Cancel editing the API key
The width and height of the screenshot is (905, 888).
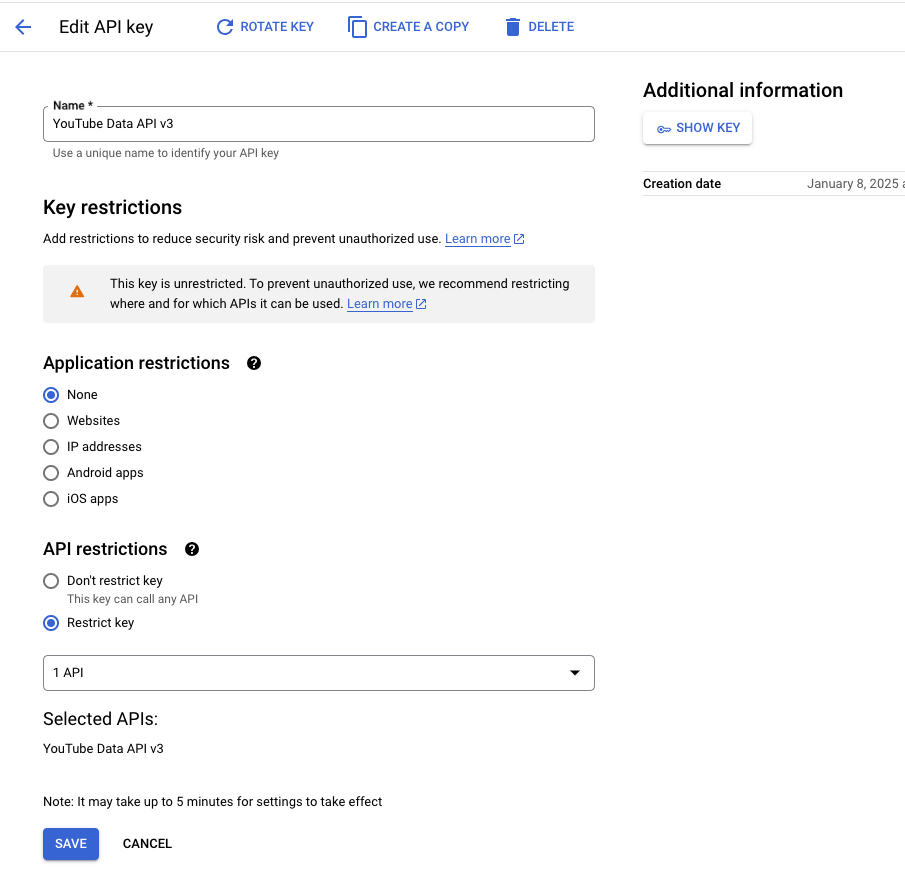coord(147,844)
